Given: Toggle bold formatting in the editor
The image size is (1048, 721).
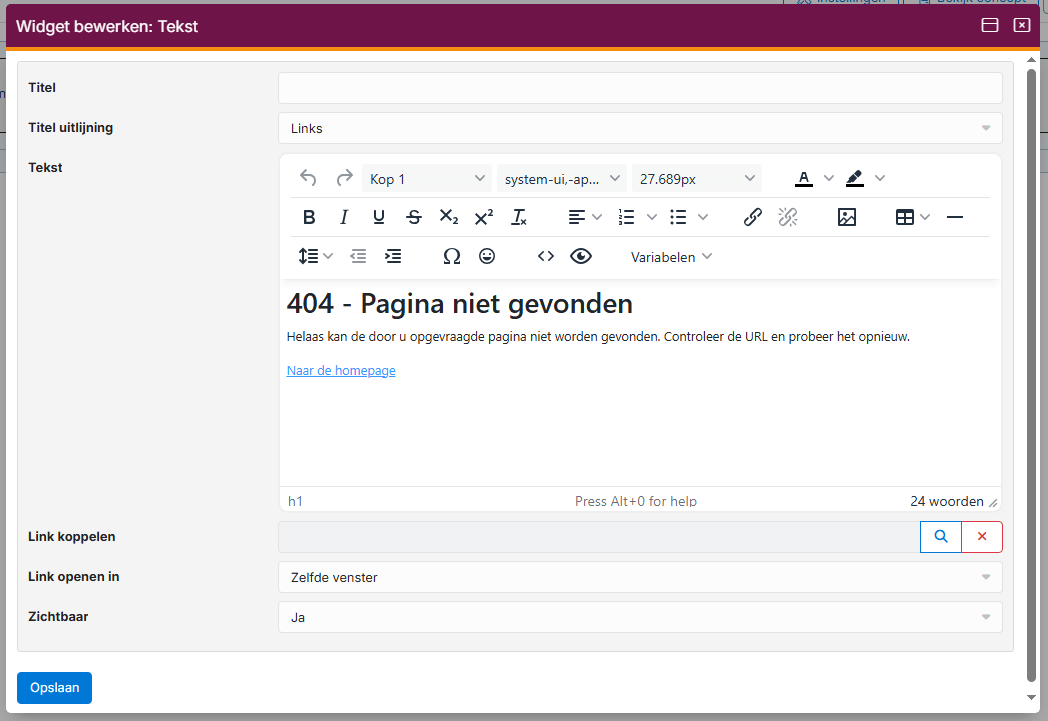Looking at the screenshot, I should pyautogui.click(x=309, y=217).
